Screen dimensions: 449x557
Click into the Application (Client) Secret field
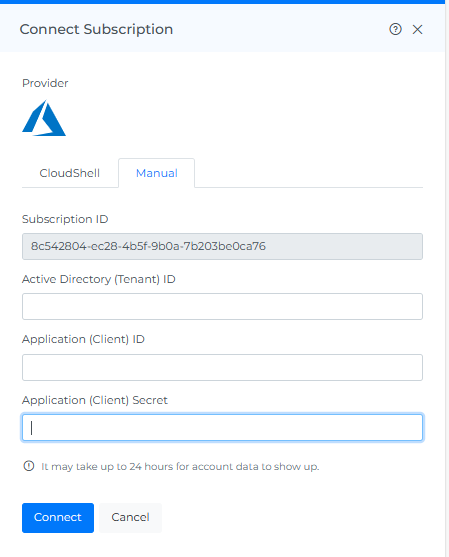[x=222, y=427]
